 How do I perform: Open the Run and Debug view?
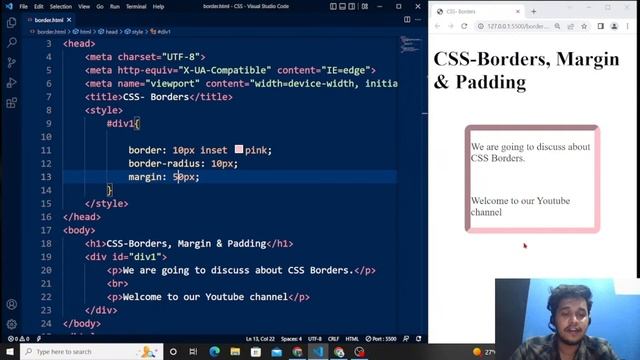pos(11,82)
